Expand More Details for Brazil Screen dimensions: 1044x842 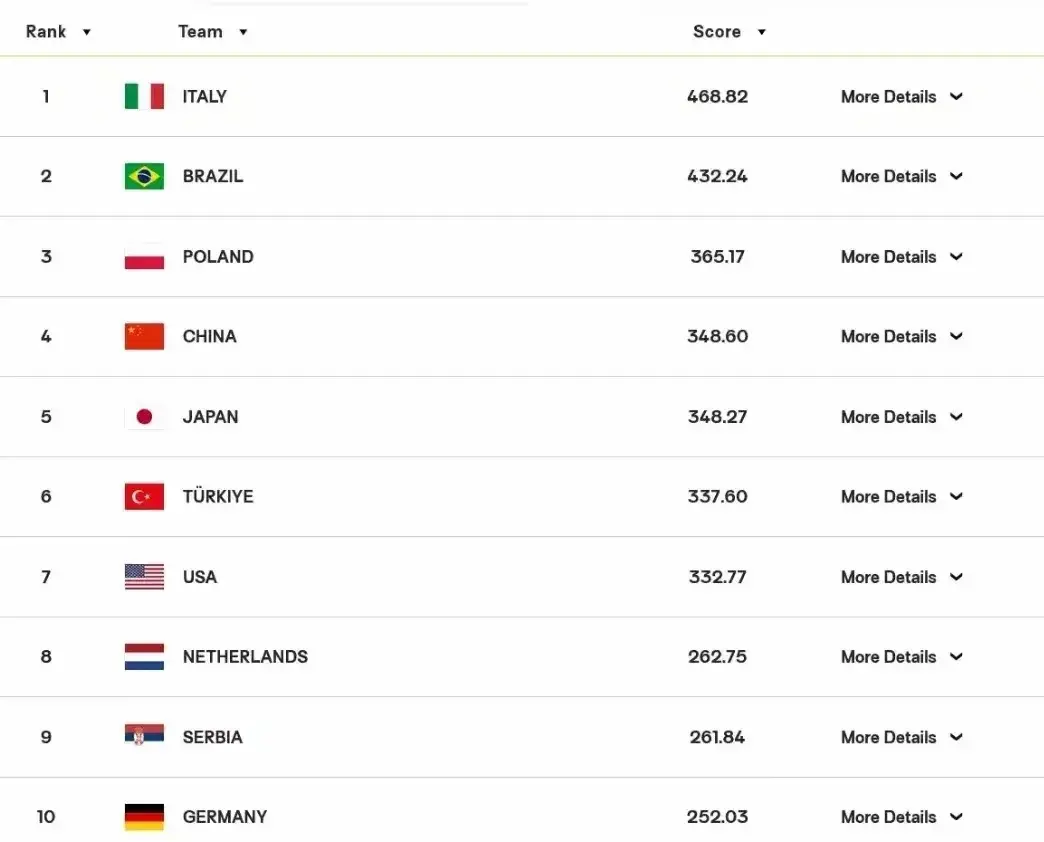[902, 176]
